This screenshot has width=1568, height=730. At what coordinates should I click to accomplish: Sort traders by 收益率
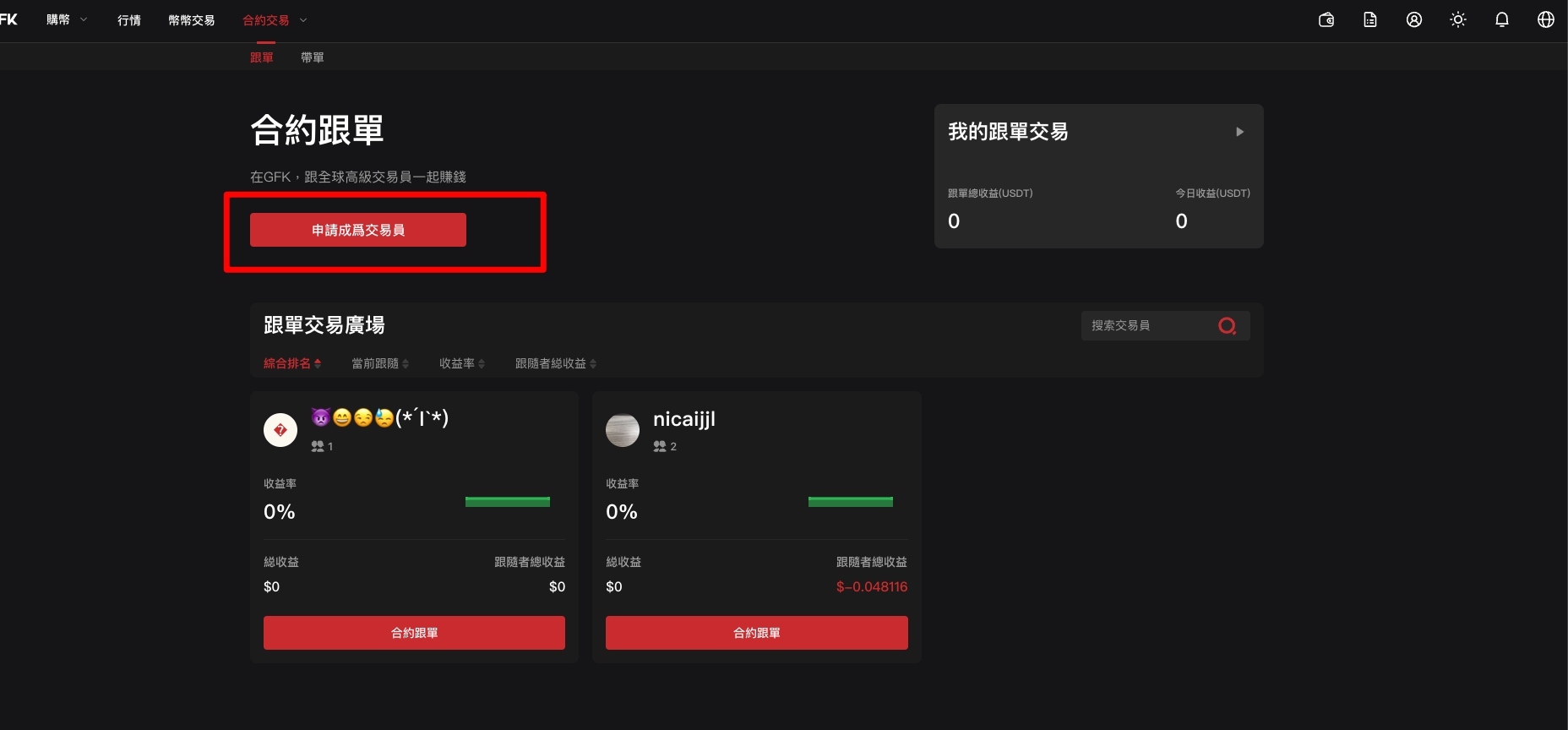[x=461, y=363]
